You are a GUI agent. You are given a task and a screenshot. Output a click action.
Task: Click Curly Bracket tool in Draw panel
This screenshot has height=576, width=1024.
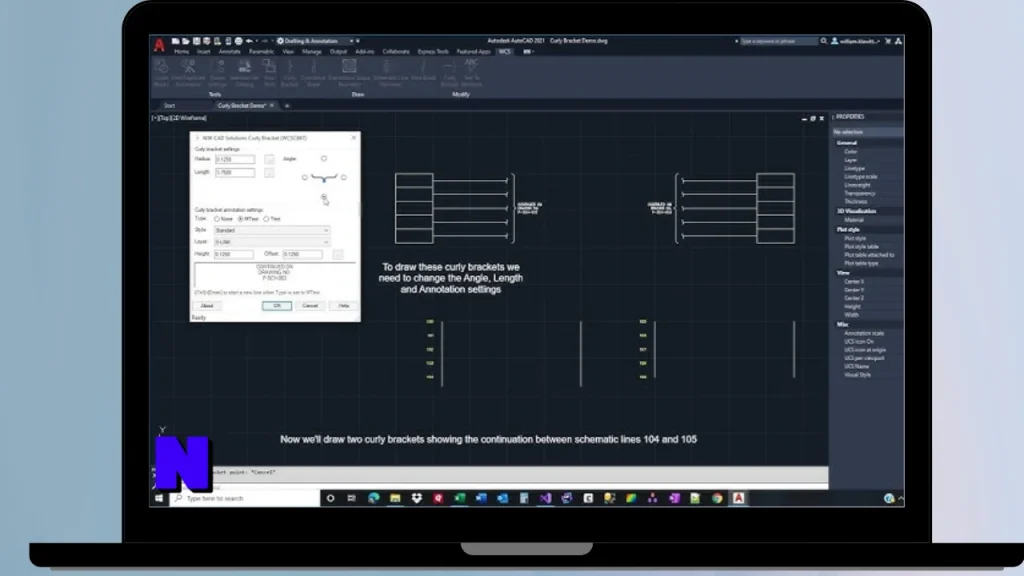[x=289, y=72]
